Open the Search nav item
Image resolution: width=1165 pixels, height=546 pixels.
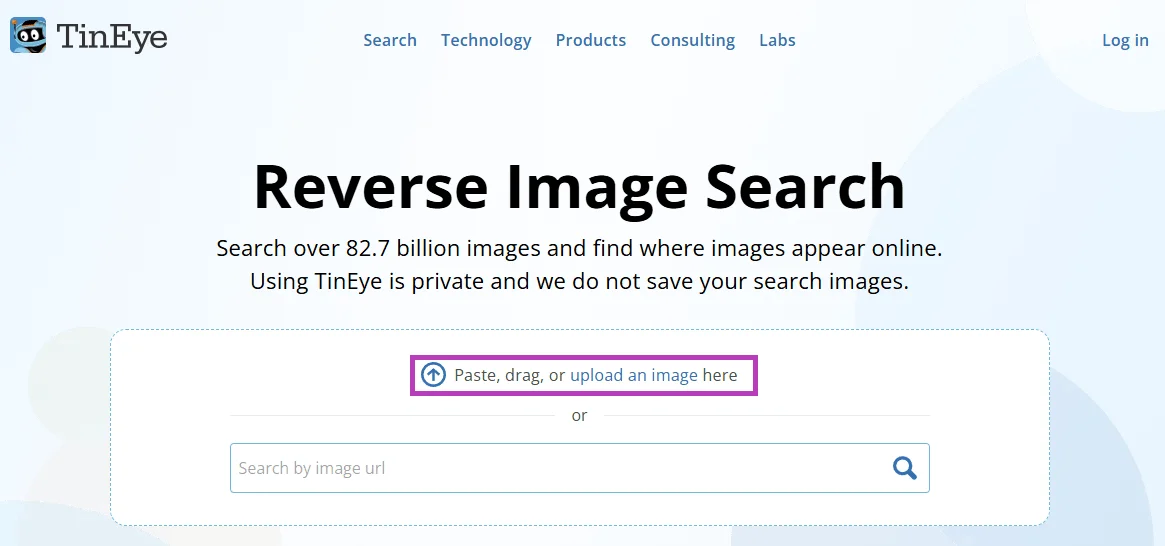(x=389, y=40)
